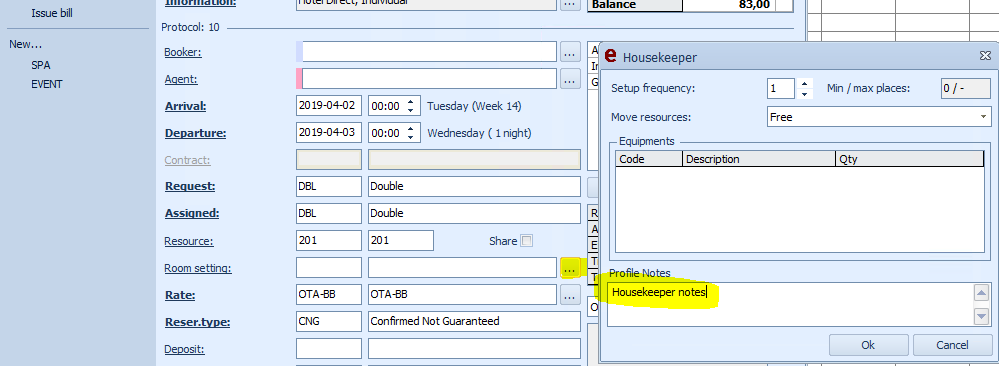Open the Rate label link

180,295
